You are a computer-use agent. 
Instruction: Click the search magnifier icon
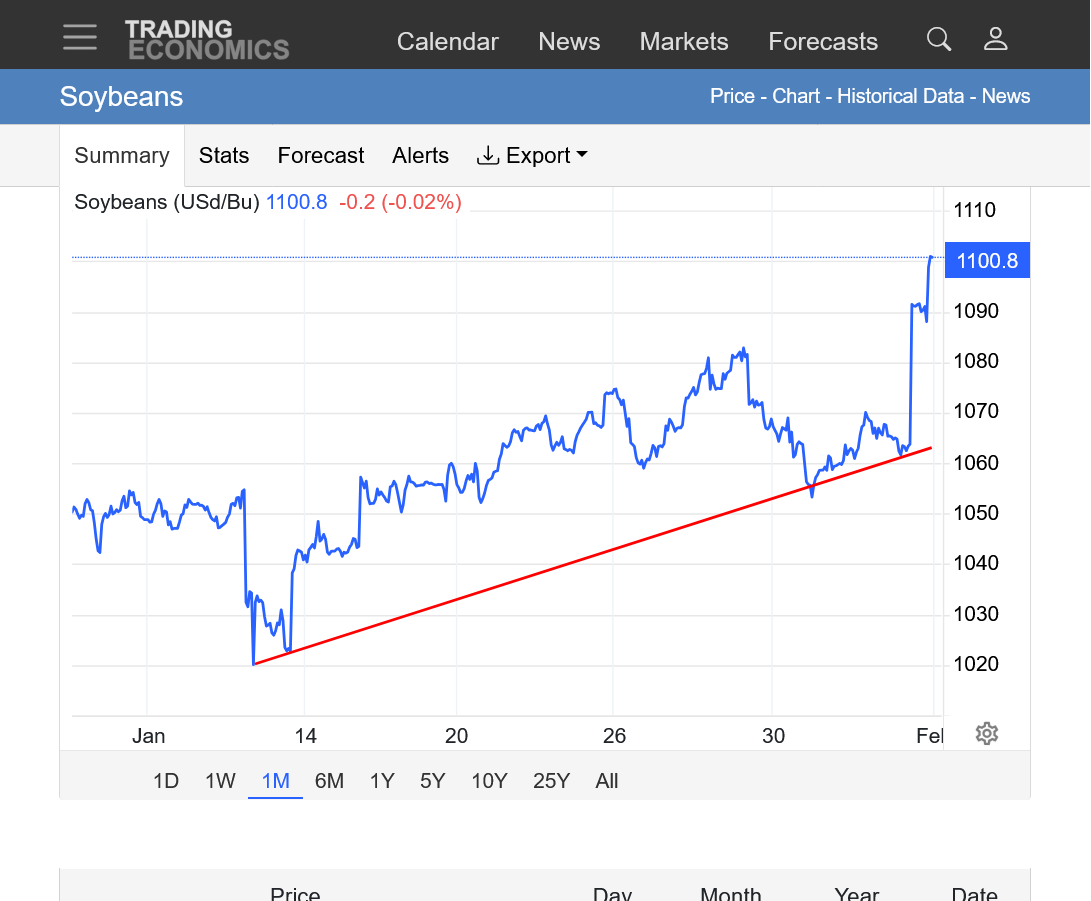[x=938, y=40]
